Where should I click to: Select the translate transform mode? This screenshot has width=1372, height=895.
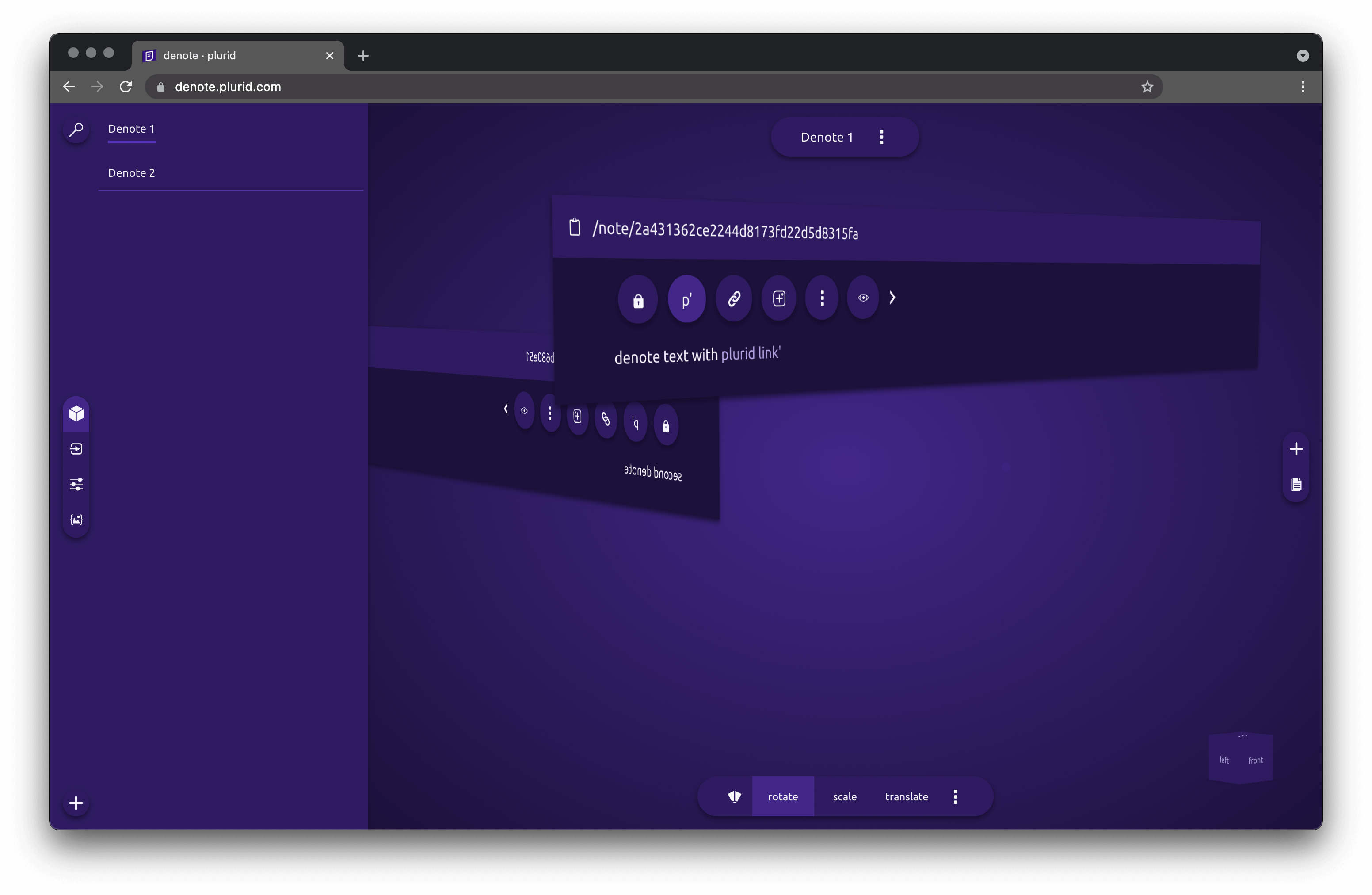tap(906, 796)
